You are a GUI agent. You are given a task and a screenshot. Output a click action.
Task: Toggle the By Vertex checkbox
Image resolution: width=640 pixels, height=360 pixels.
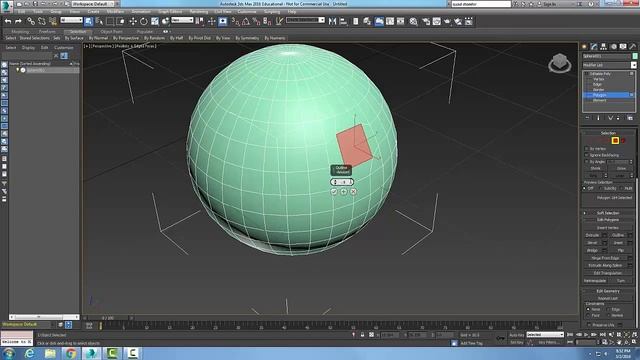tap(587, 149)
